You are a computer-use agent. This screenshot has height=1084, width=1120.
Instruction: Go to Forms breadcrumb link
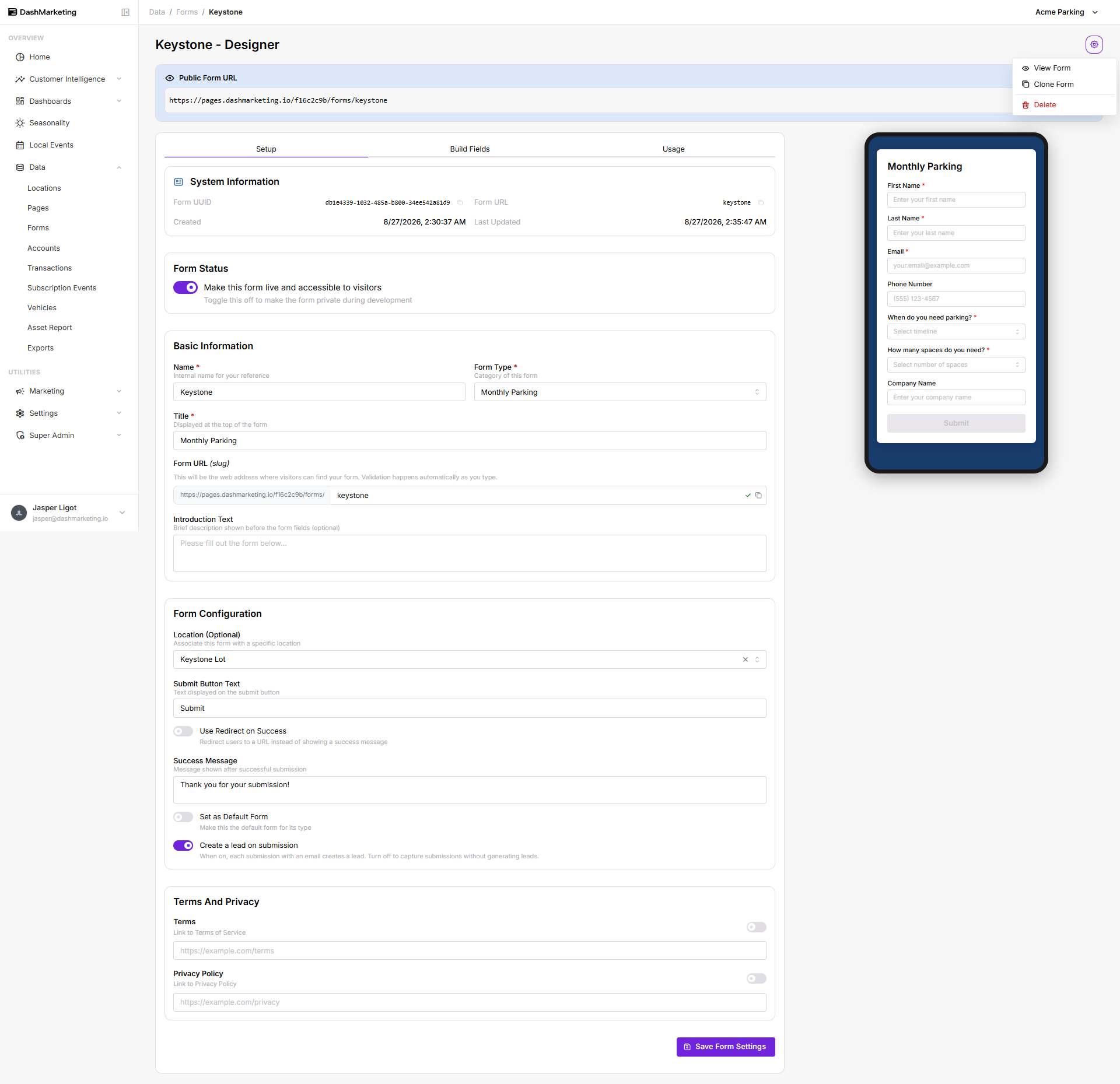[187, 12]
